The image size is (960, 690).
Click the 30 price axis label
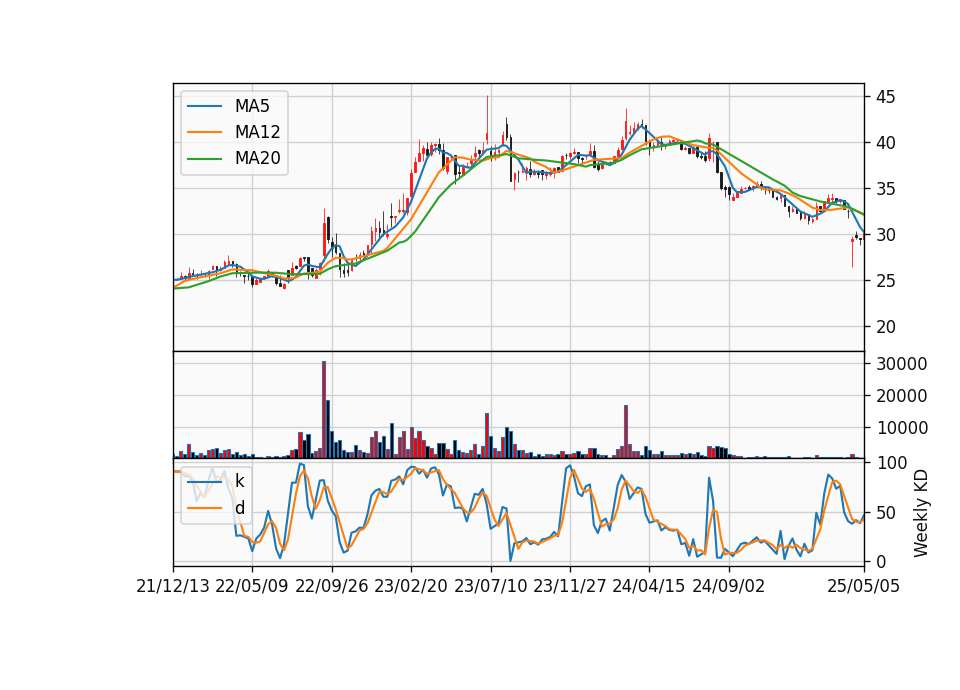(x=885, y=234)
